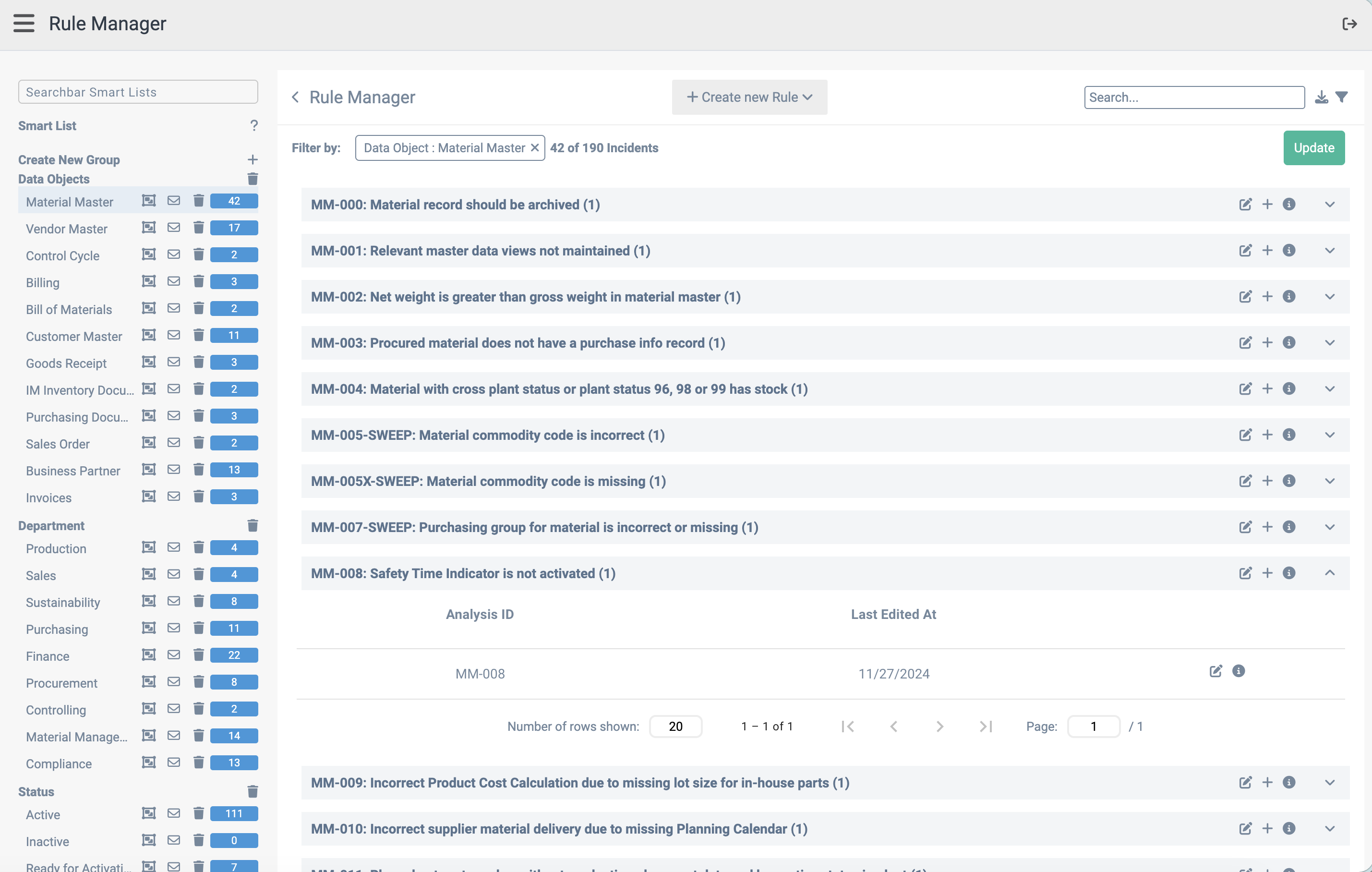This screenshot has width=1372, height=872.
Task: Select the Business Partner smart list
Action: [73, 471]
